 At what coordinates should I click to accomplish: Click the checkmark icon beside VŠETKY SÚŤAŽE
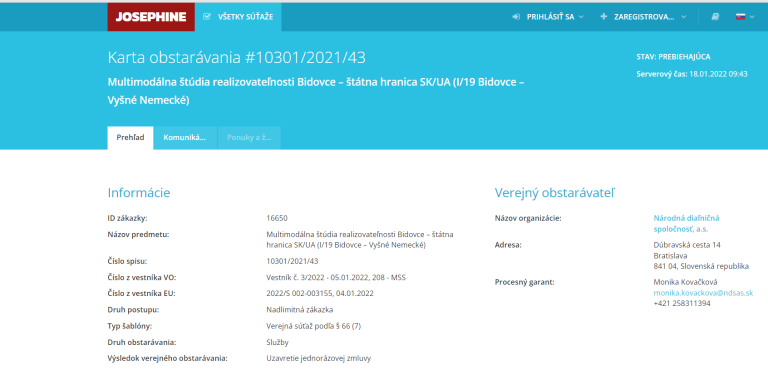point(207,17)
